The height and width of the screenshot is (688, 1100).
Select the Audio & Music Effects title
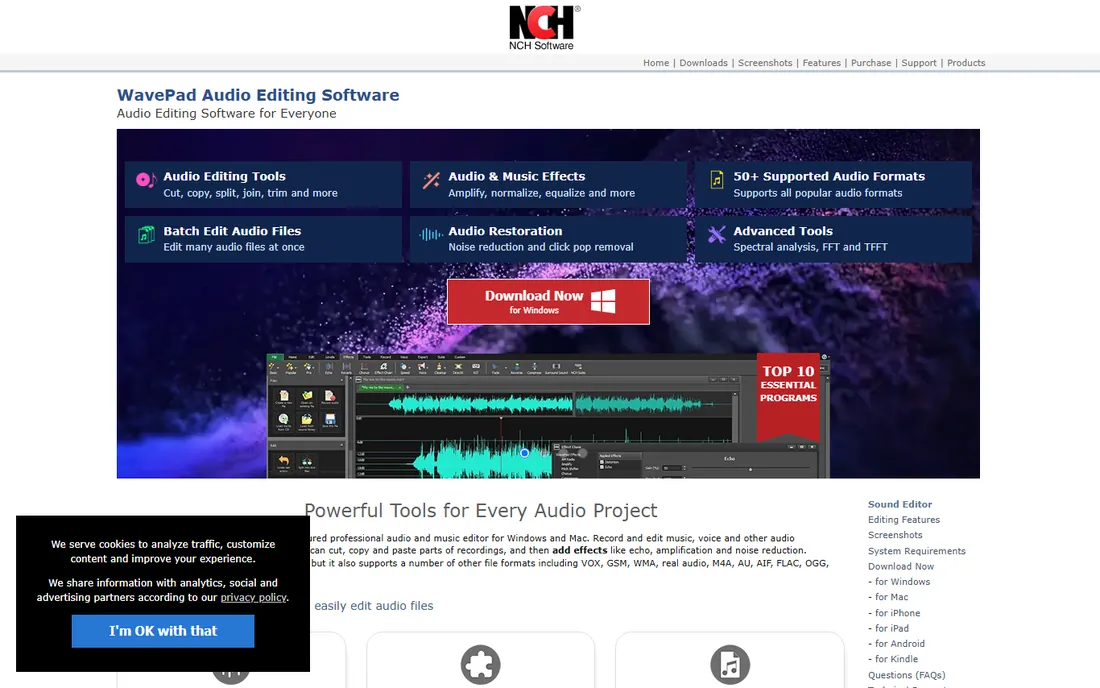pos(516,177)
